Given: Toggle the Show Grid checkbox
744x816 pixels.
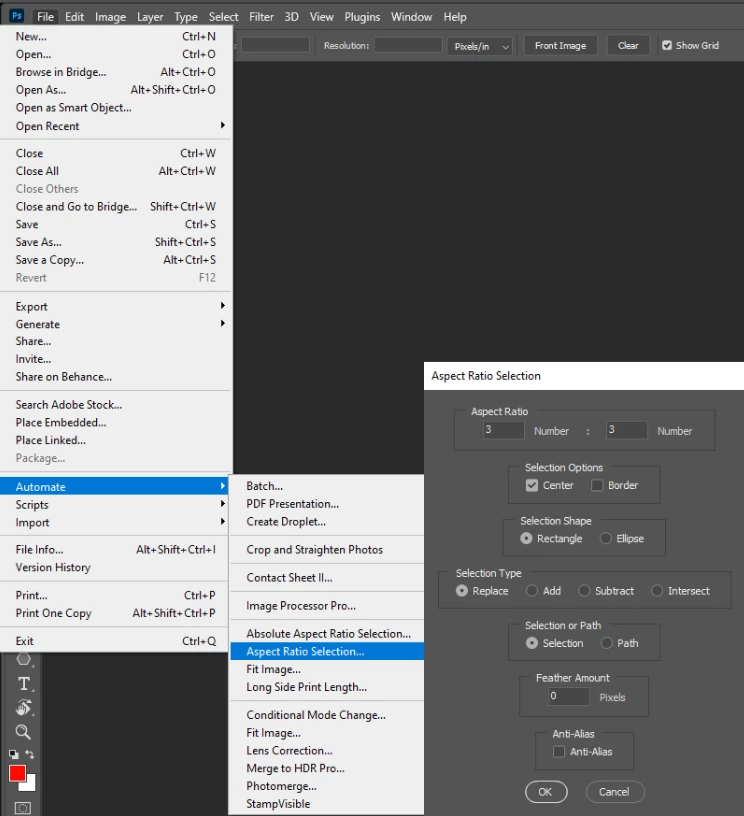Looking at the screenshot, I should [667, 45].
